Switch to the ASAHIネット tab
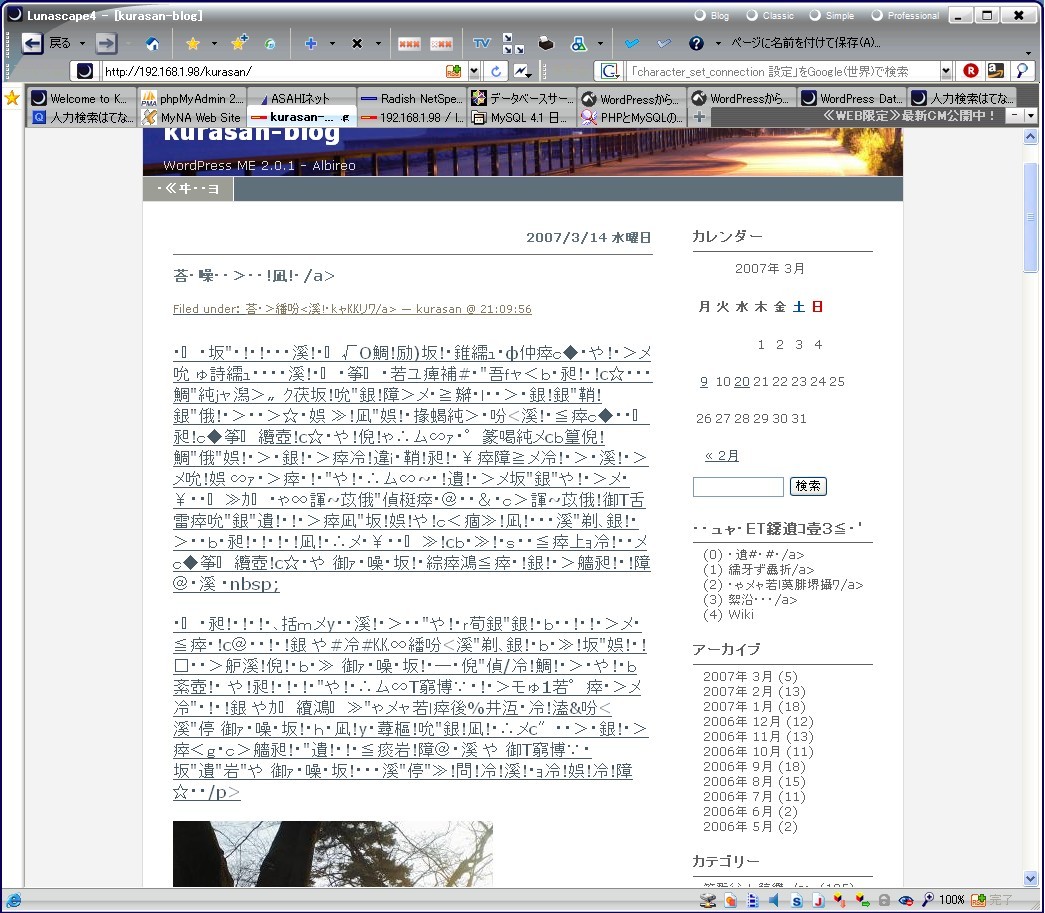 pos(302,99)
